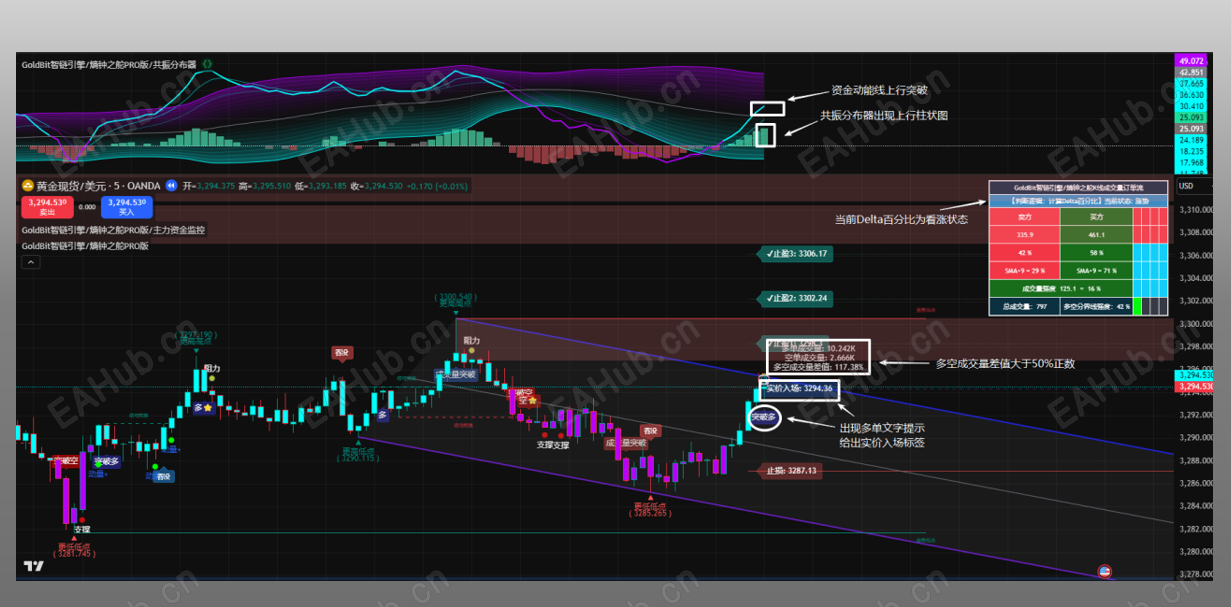Click the 阻力 label at 3300 peak
The height and width of the screenshot is (607, 1231).
471,341
